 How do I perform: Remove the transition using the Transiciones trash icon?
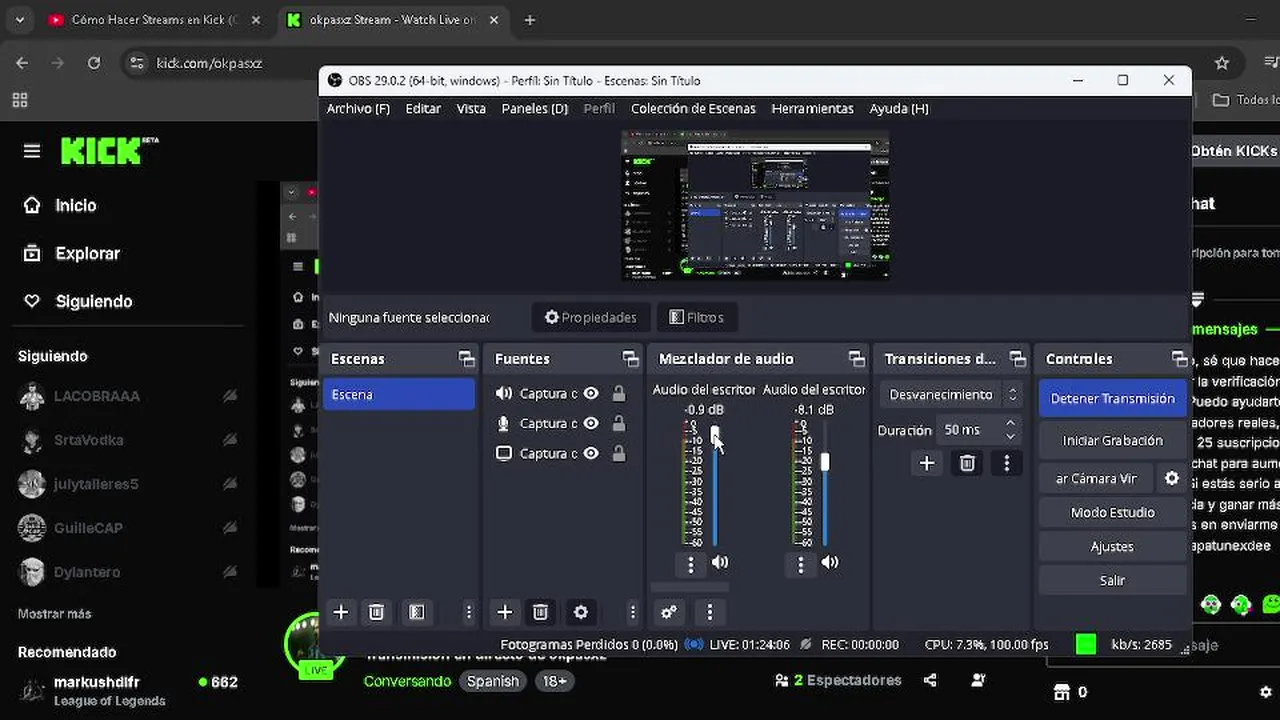point(967,463)
